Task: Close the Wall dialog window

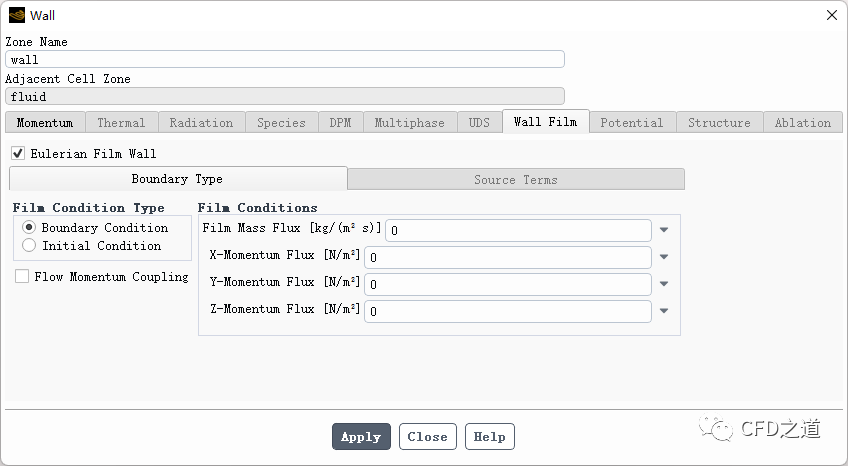Action: (x=831, y=15)
